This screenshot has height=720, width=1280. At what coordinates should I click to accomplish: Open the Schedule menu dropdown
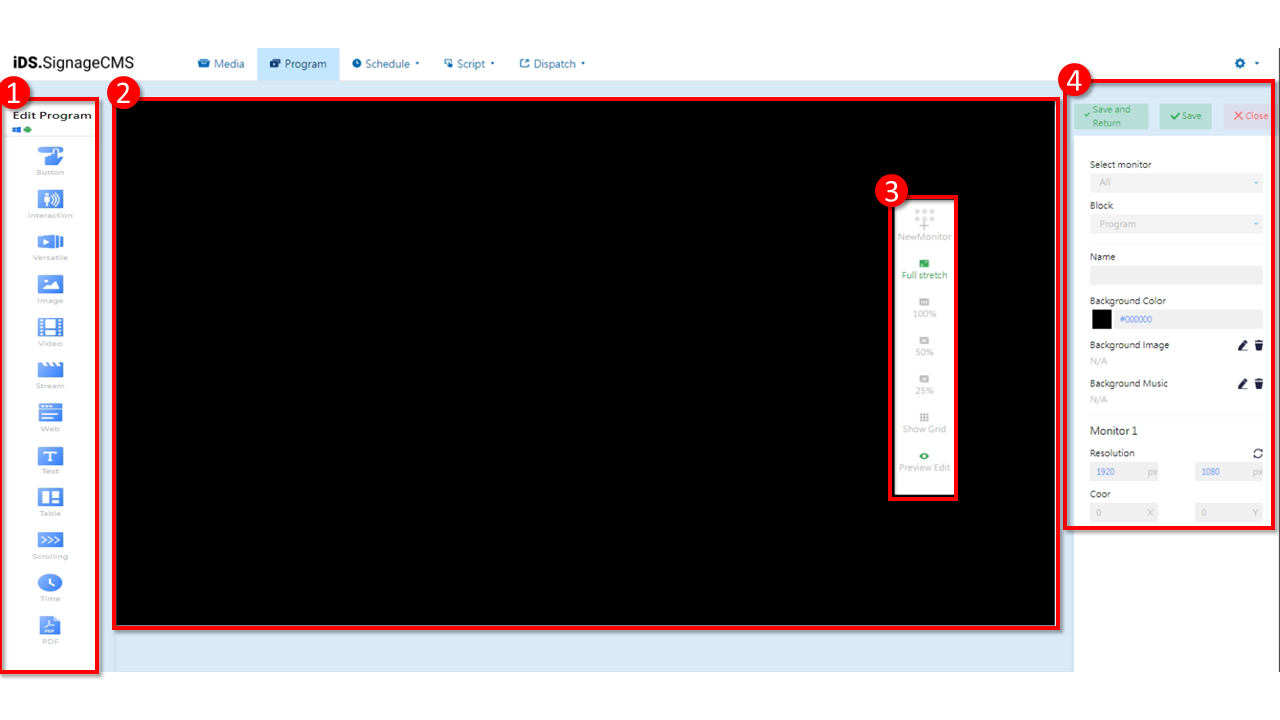tap(385, 64)
